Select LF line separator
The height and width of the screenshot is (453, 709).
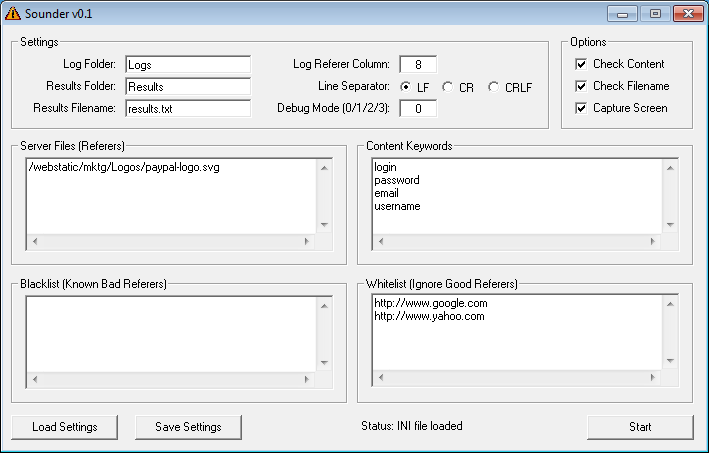(x=406, y=87)
